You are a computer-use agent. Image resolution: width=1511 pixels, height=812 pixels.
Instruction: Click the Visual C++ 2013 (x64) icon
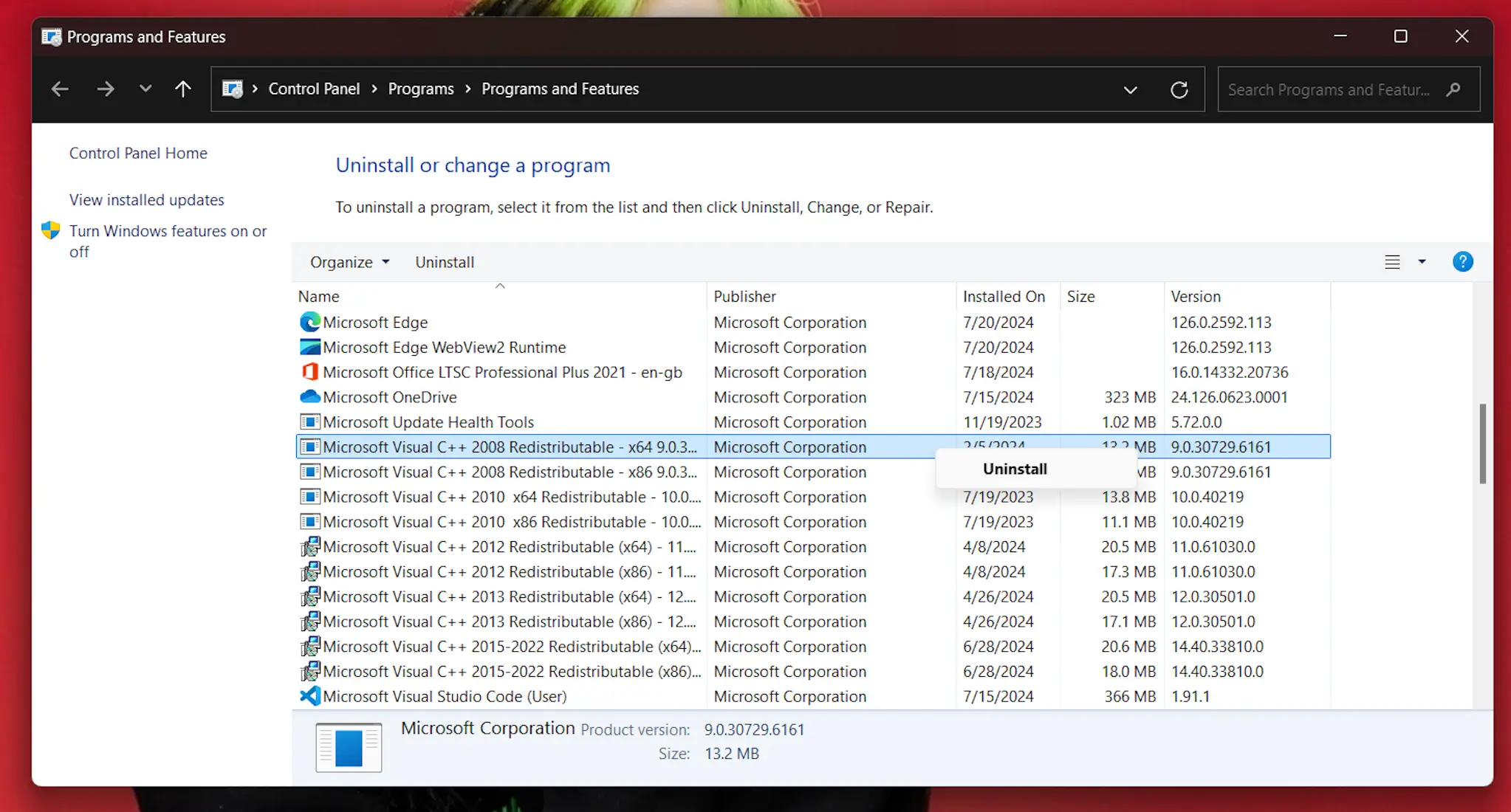[310, 596]
